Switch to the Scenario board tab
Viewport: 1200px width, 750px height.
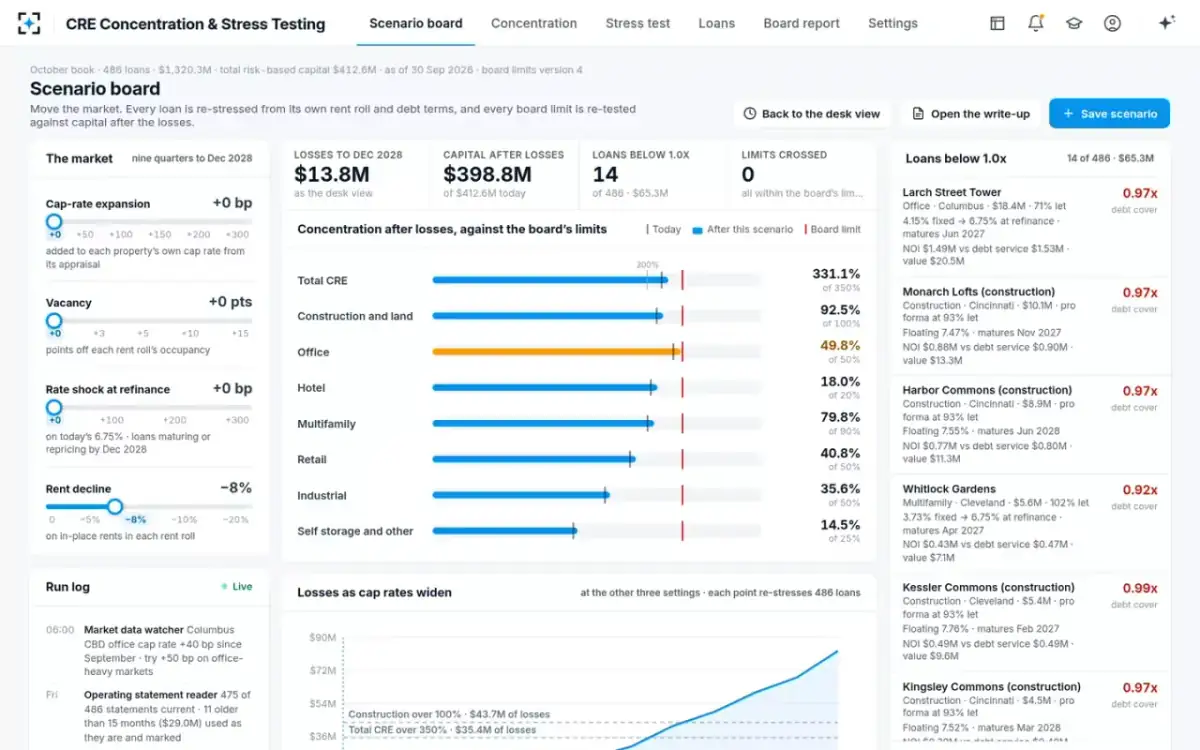click(416, 23)
